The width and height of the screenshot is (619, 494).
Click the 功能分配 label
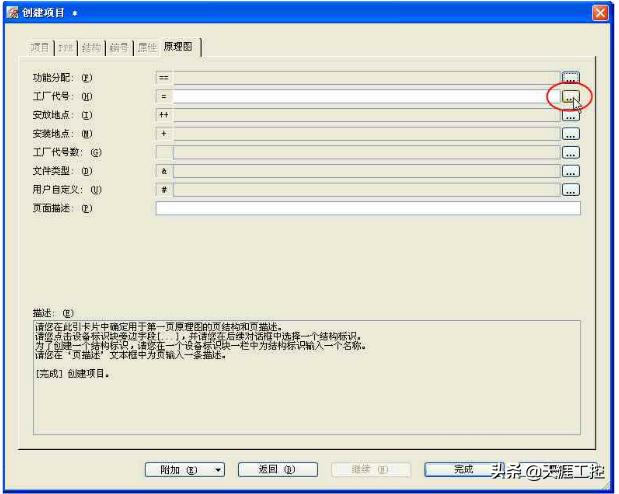tap(62, 77)
